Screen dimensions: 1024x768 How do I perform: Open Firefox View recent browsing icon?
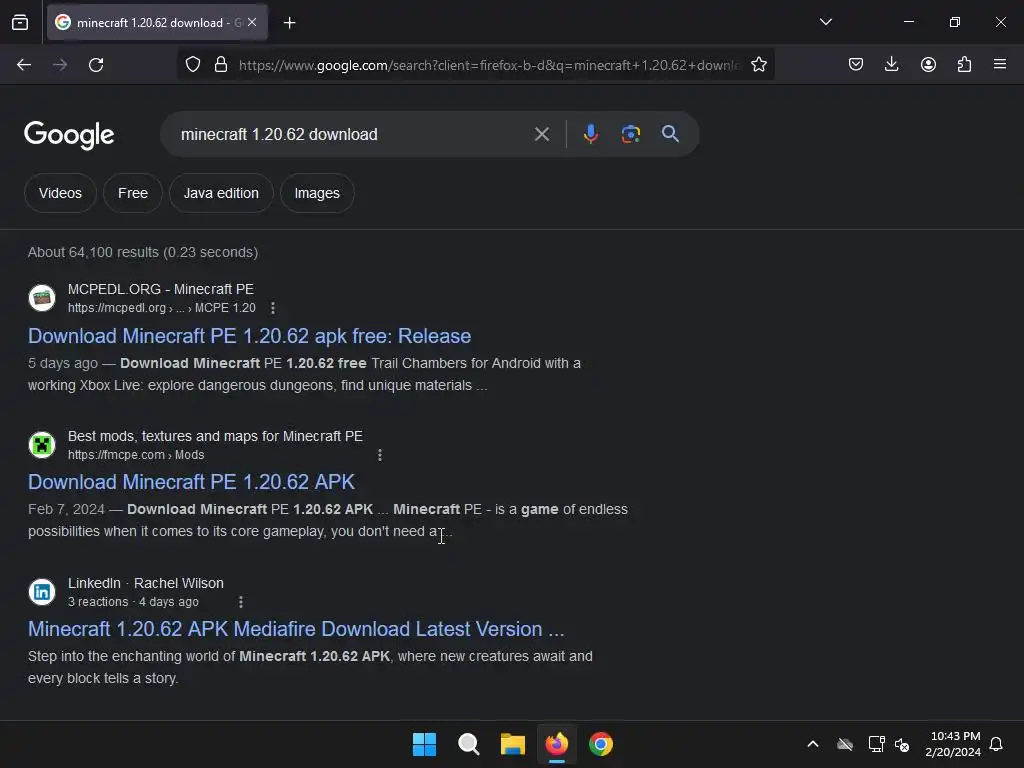(20, 23)
